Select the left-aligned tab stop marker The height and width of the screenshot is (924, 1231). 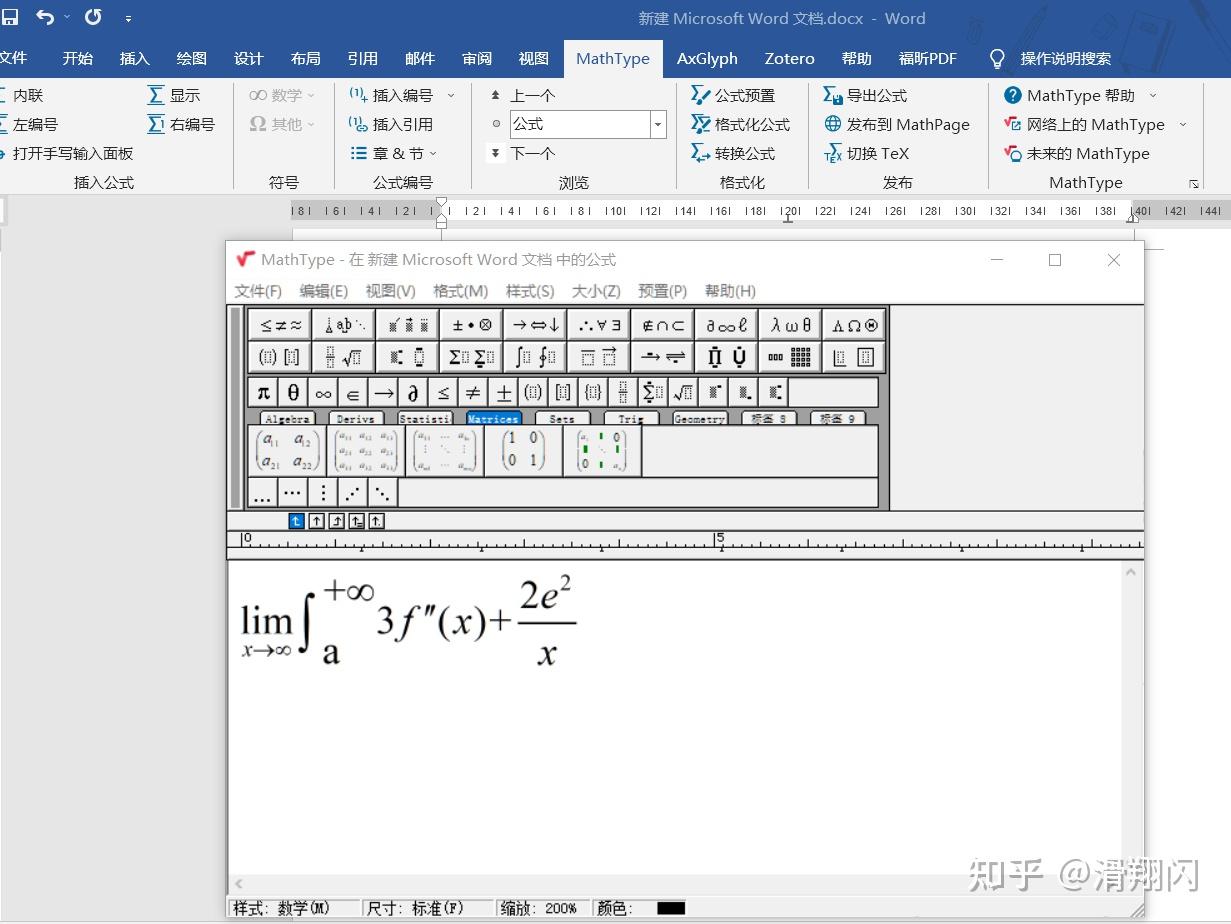point(296,521)
